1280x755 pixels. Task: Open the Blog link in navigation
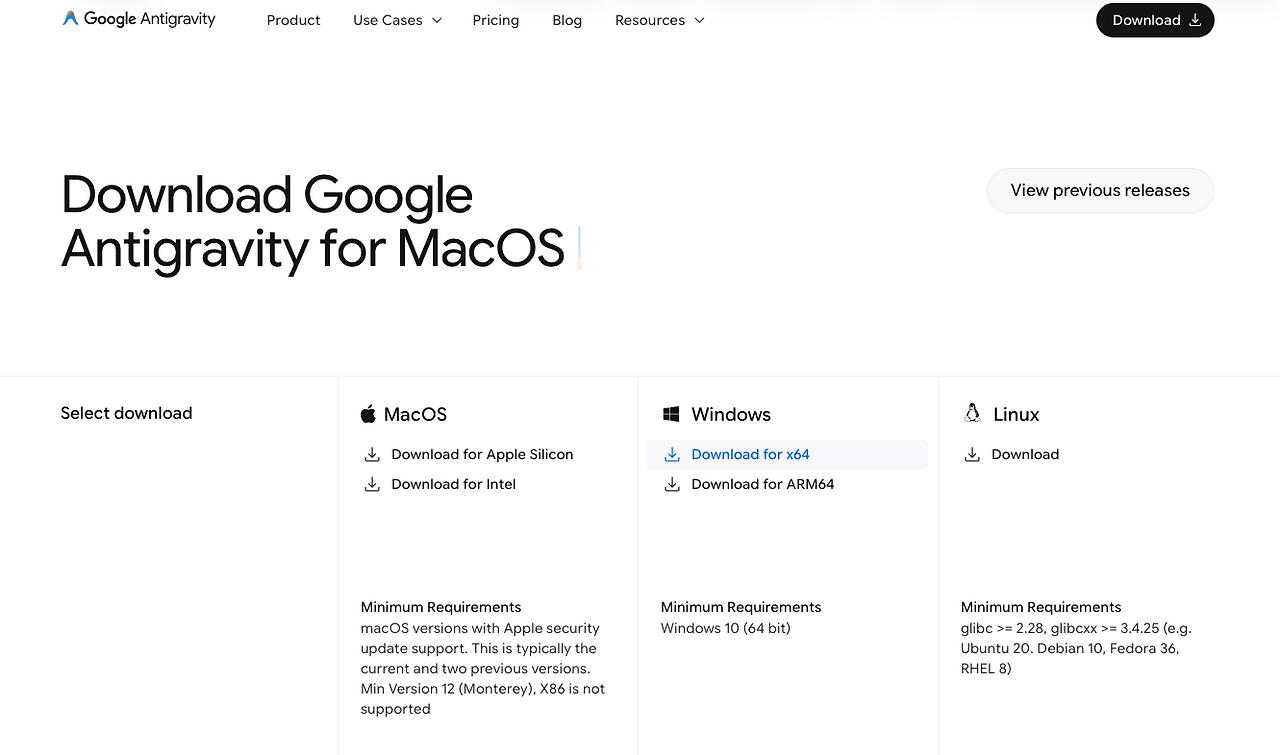[x=567, y=20]
